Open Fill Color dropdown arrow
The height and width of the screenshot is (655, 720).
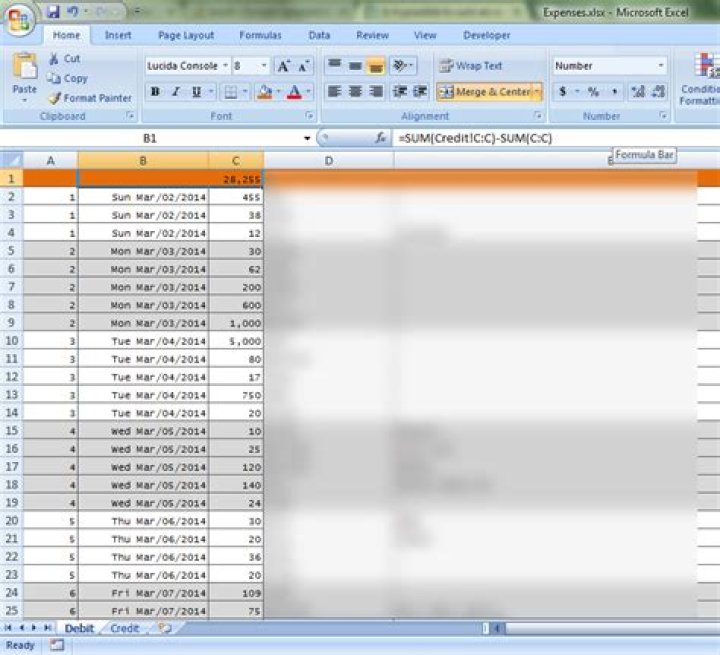[279, 92]
